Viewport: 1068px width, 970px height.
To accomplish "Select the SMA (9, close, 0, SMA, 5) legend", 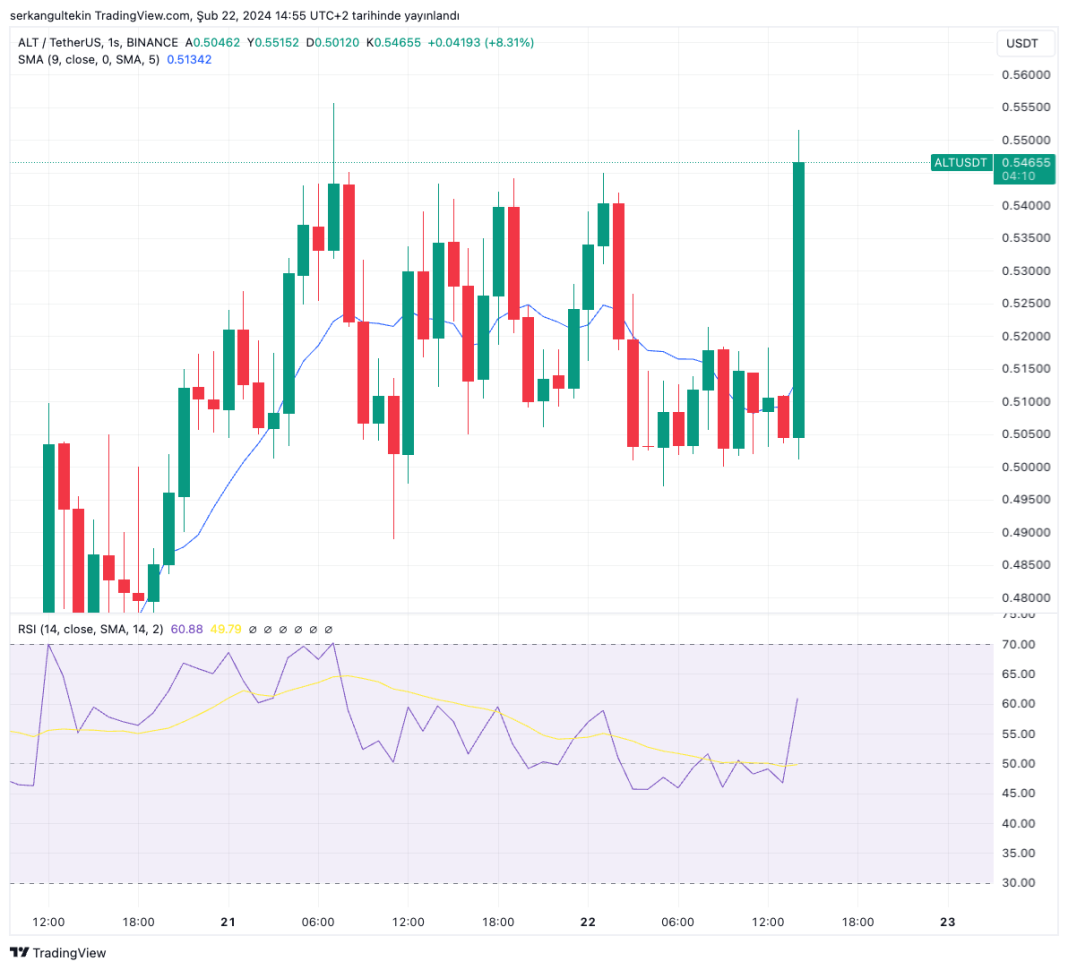I will pyautogui.click(x=89, y=59).
